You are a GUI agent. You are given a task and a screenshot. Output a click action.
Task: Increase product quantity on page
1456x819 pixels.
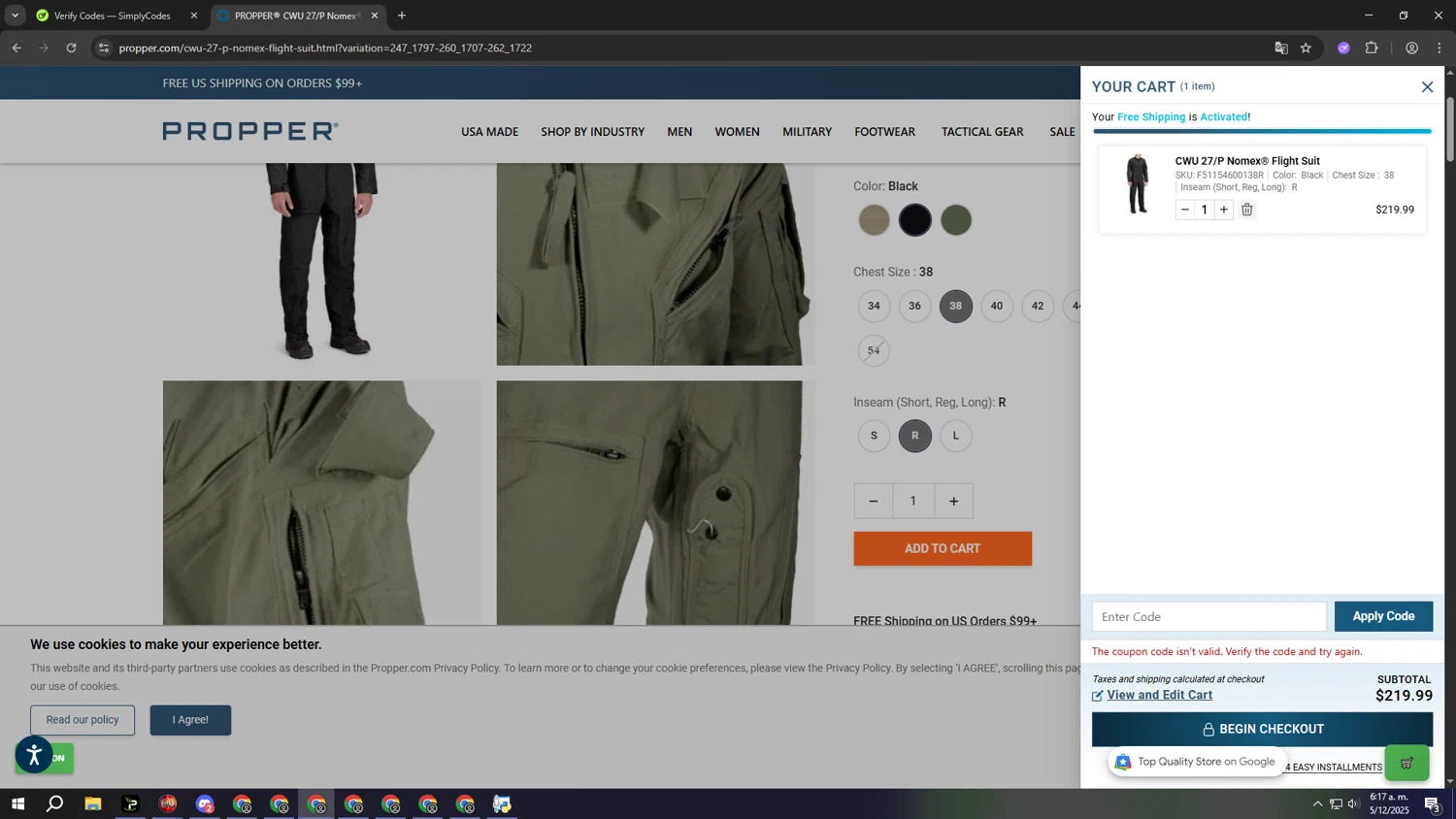(x=953, y=501)
